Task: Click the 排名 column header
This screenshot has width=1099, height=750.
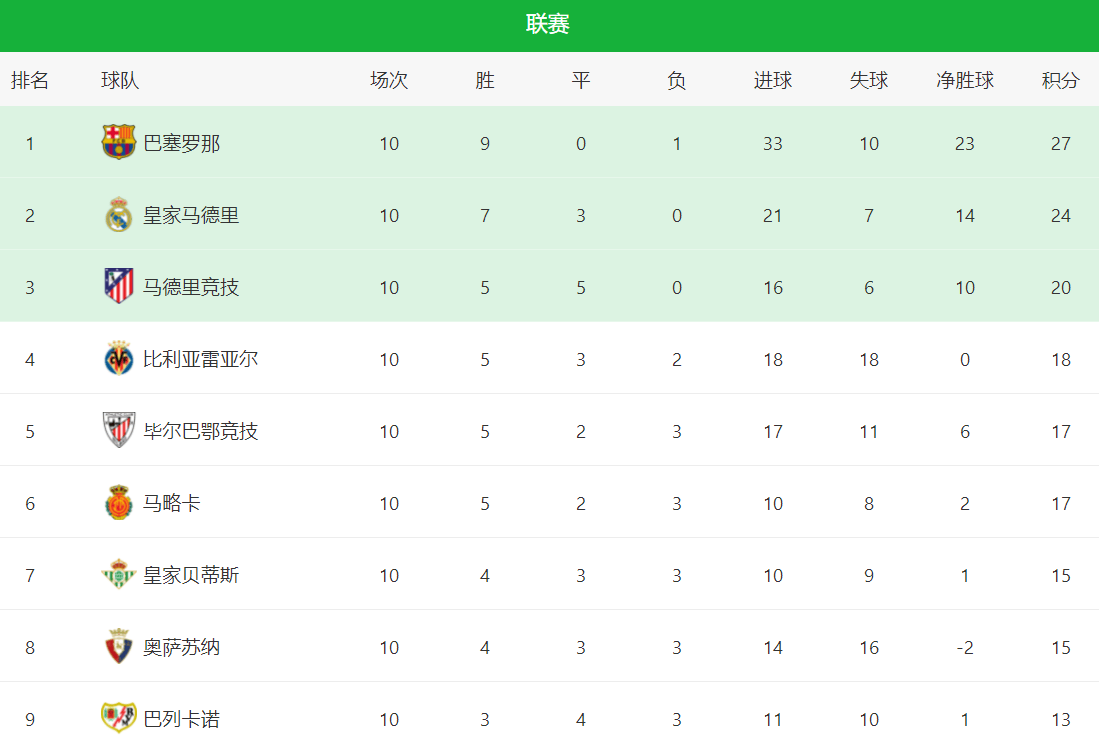Action: (x=30, y=80)
